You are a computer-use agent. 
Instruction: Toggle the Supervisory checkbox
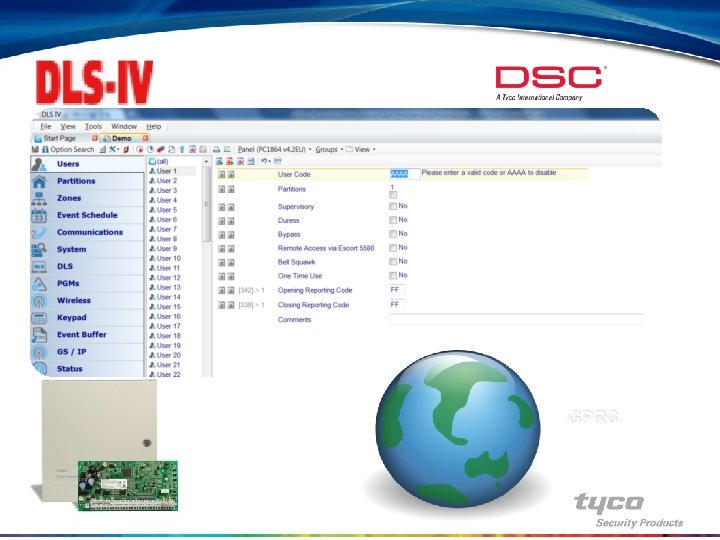pyautogui.click(x=393, y=206)
